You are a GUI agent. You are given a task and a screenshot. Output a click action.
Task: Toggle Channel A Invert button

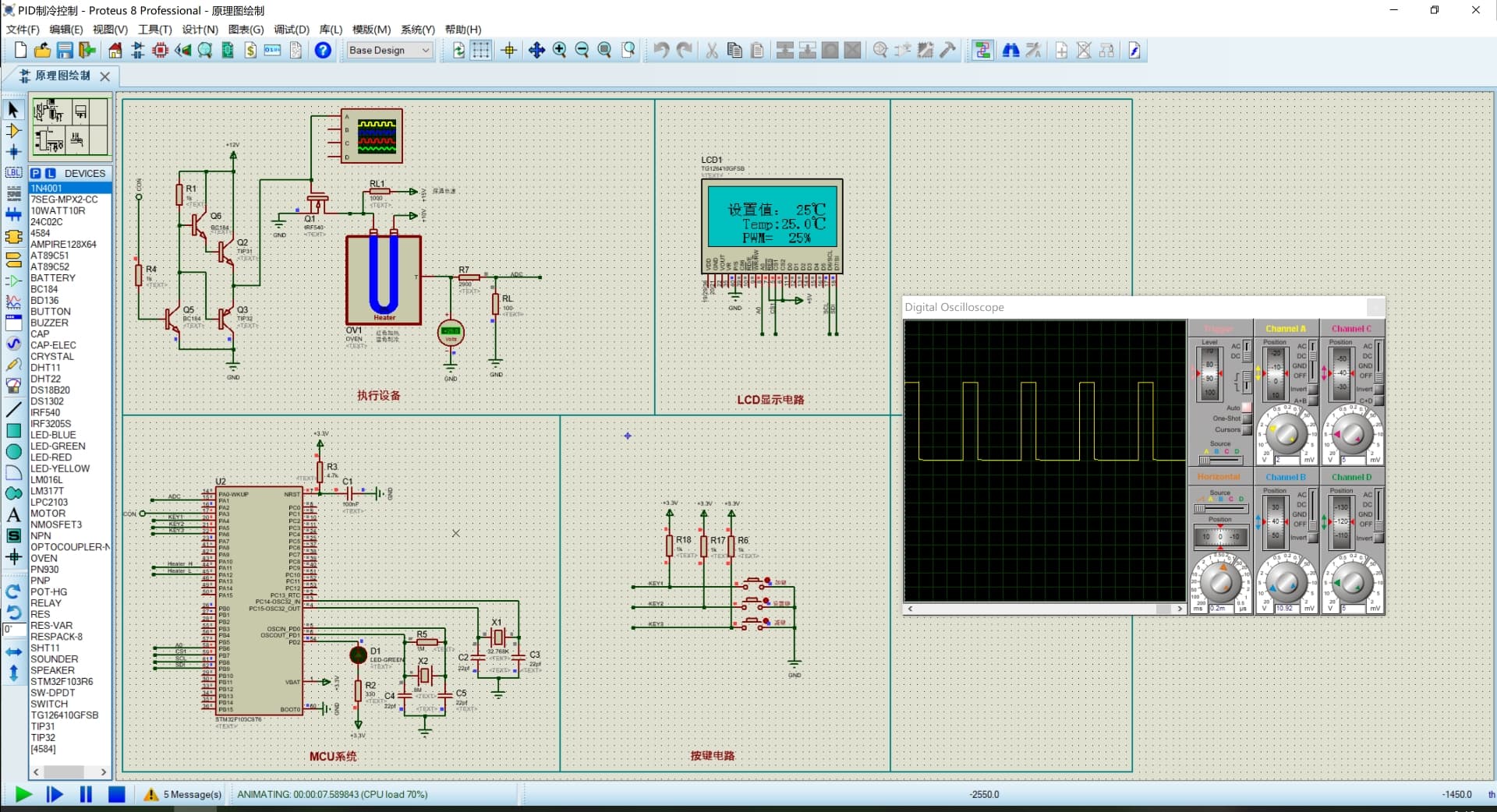1313,390
